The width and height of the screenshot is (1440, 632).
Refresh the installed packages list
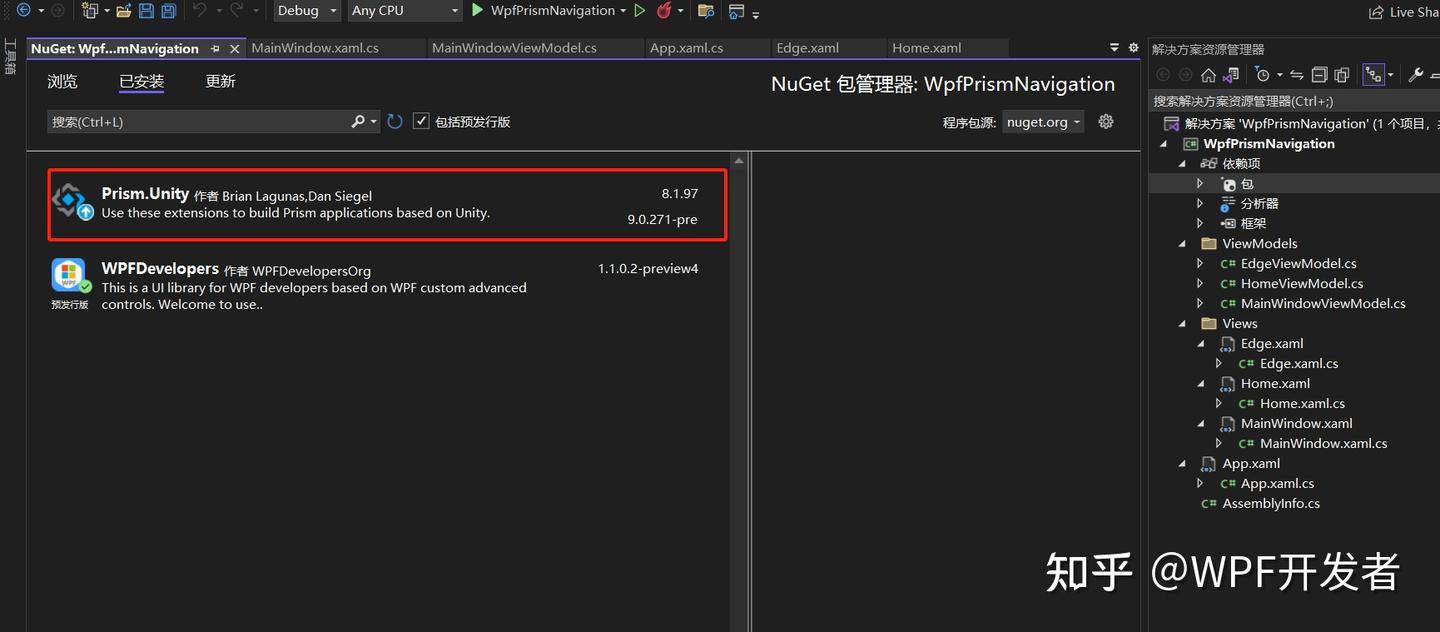tap(394, 120)
